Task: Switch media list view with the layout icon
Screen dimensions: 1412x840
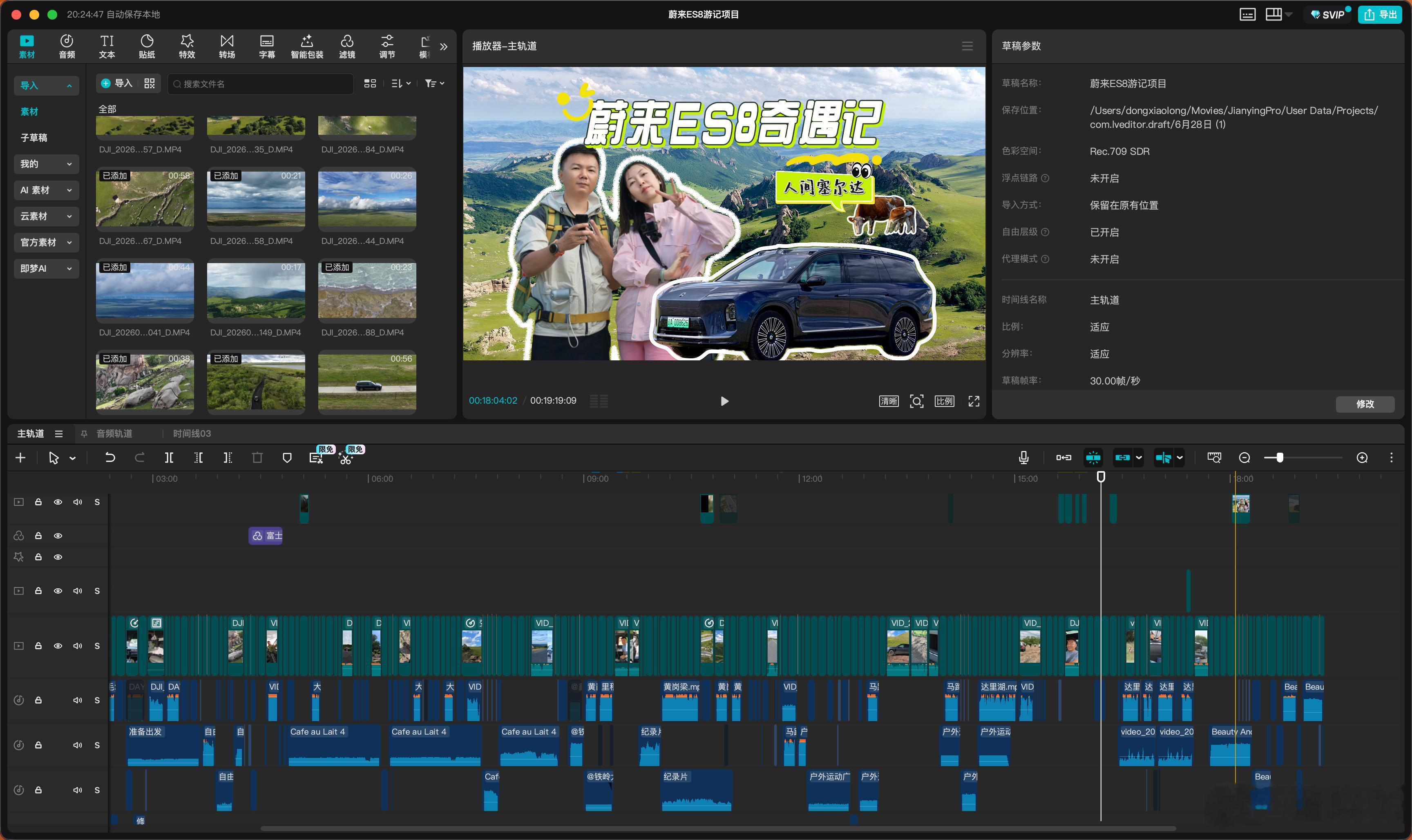Action: click(x=370, y=83)
